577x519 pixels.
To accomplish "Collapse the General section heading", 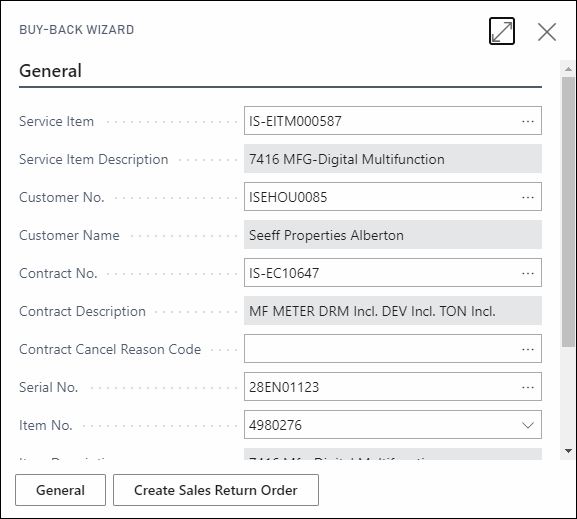I will point(50,71).
